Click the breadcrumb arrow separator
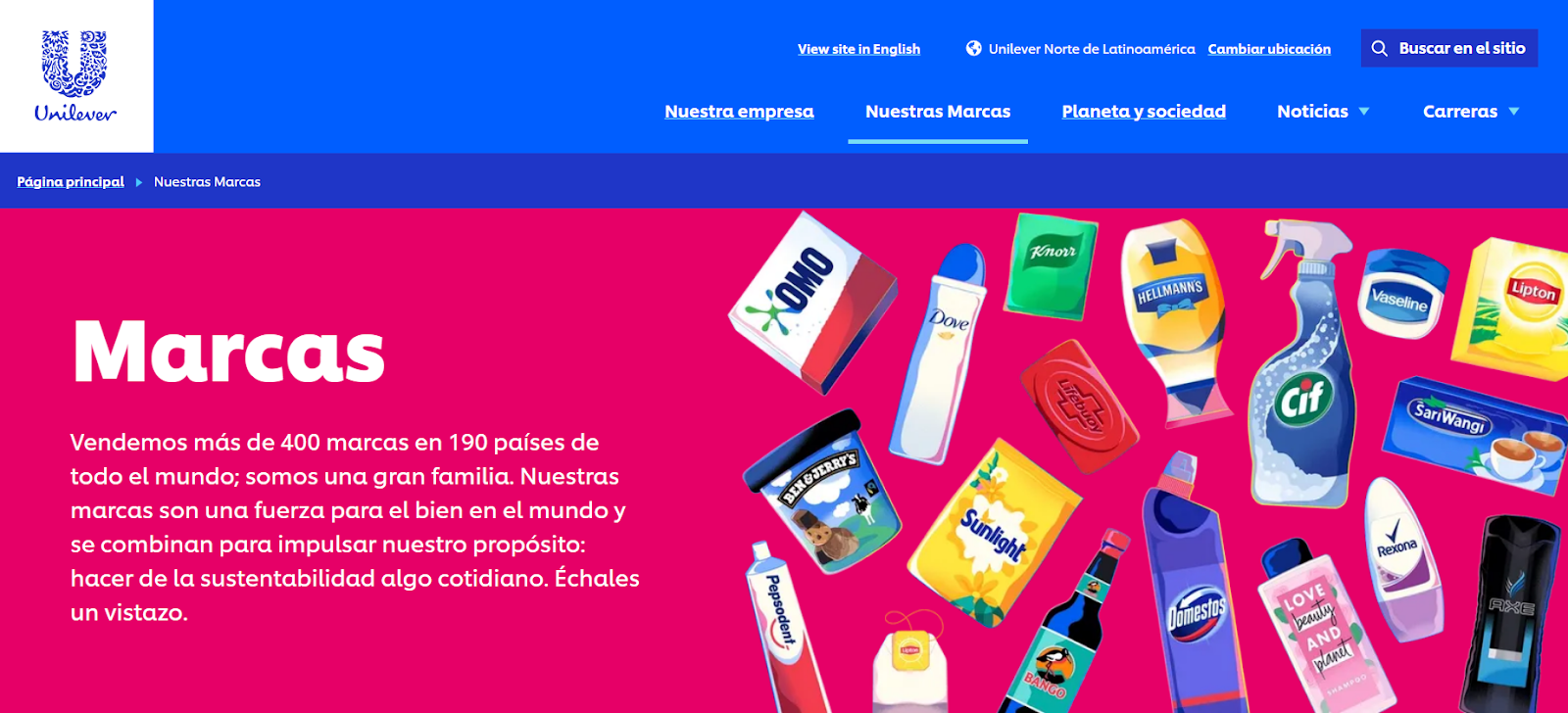Viewport: 1568px width, 713px height. (x=139, y=182)
